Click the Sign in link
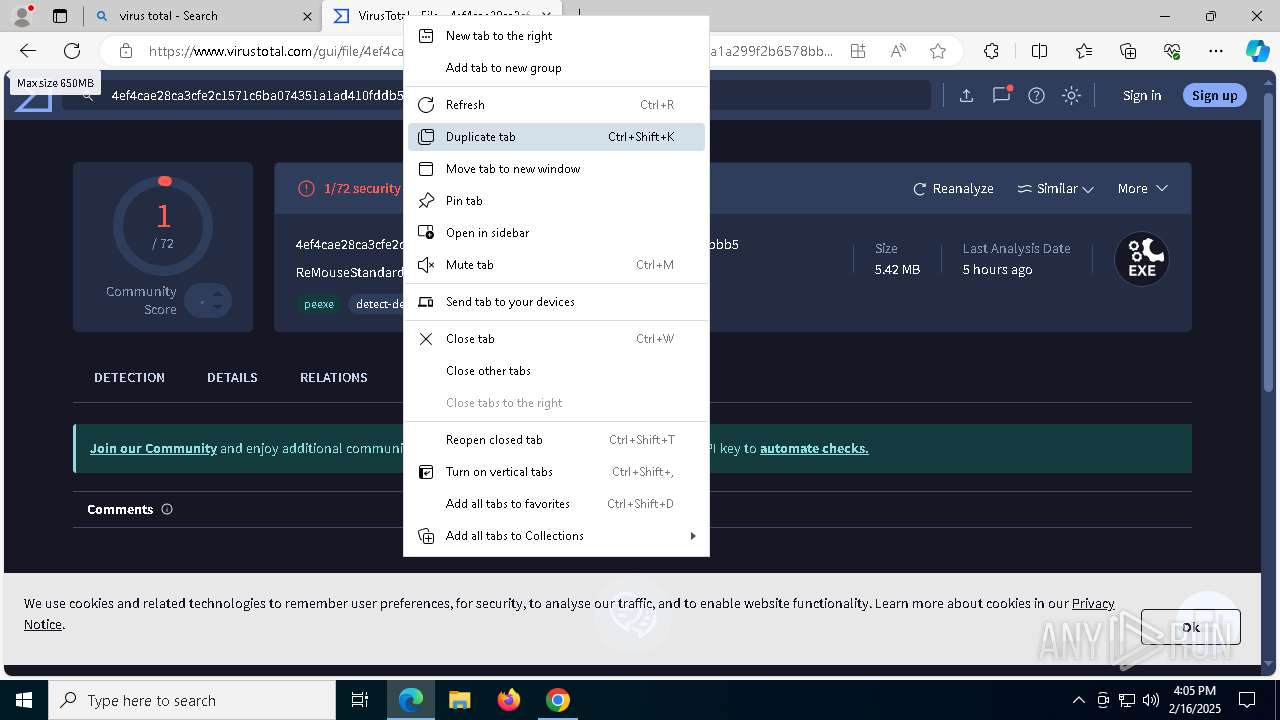The height and width of the screenshot is (720, 1280). point(1142,95)
